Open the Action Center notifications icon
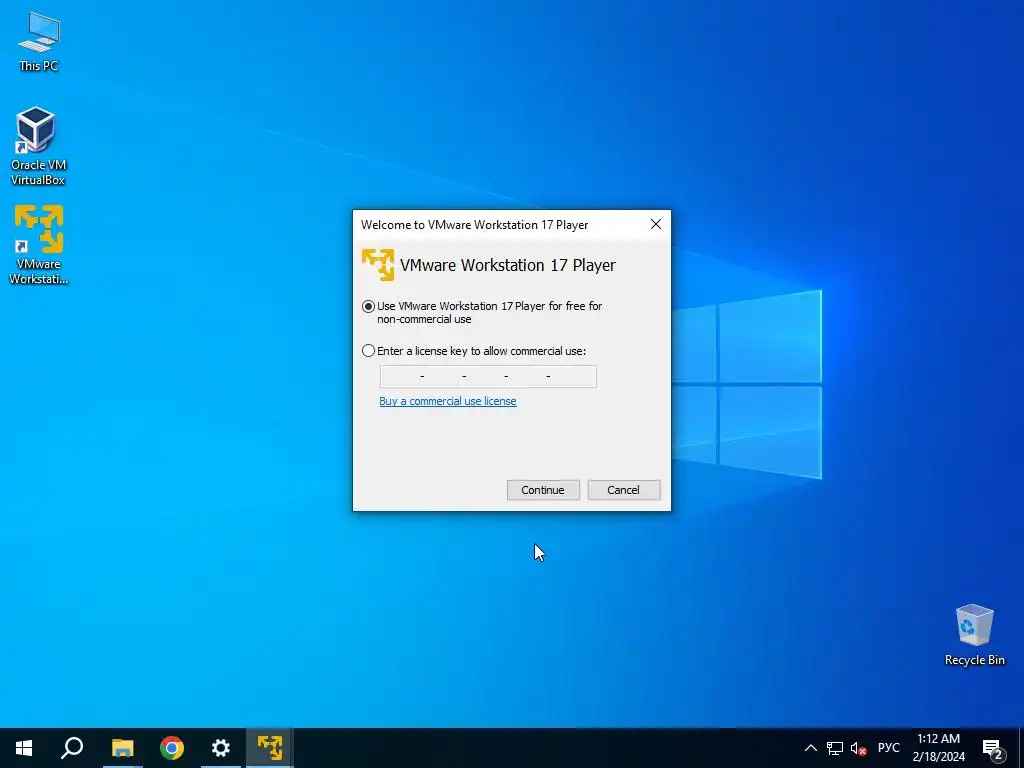The width and height of the screenshot is (1024, 768). pos(993,748)
